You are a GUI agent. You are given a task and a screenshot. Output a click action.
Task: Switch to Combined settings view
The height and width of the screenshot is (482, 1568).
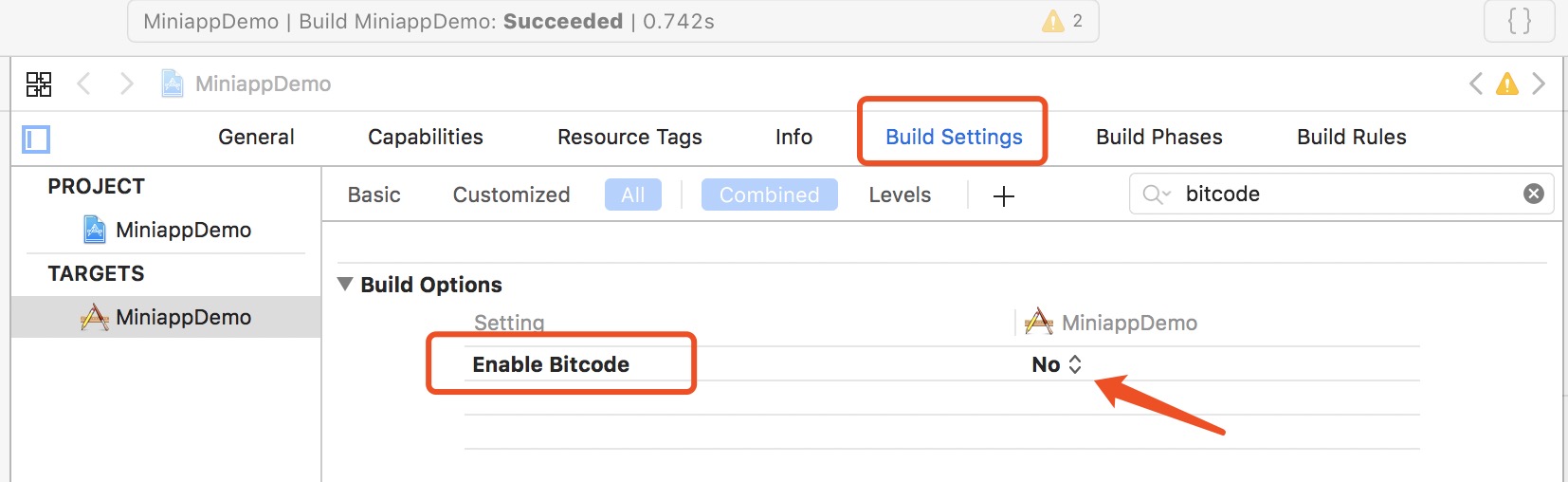click(769, 195)
